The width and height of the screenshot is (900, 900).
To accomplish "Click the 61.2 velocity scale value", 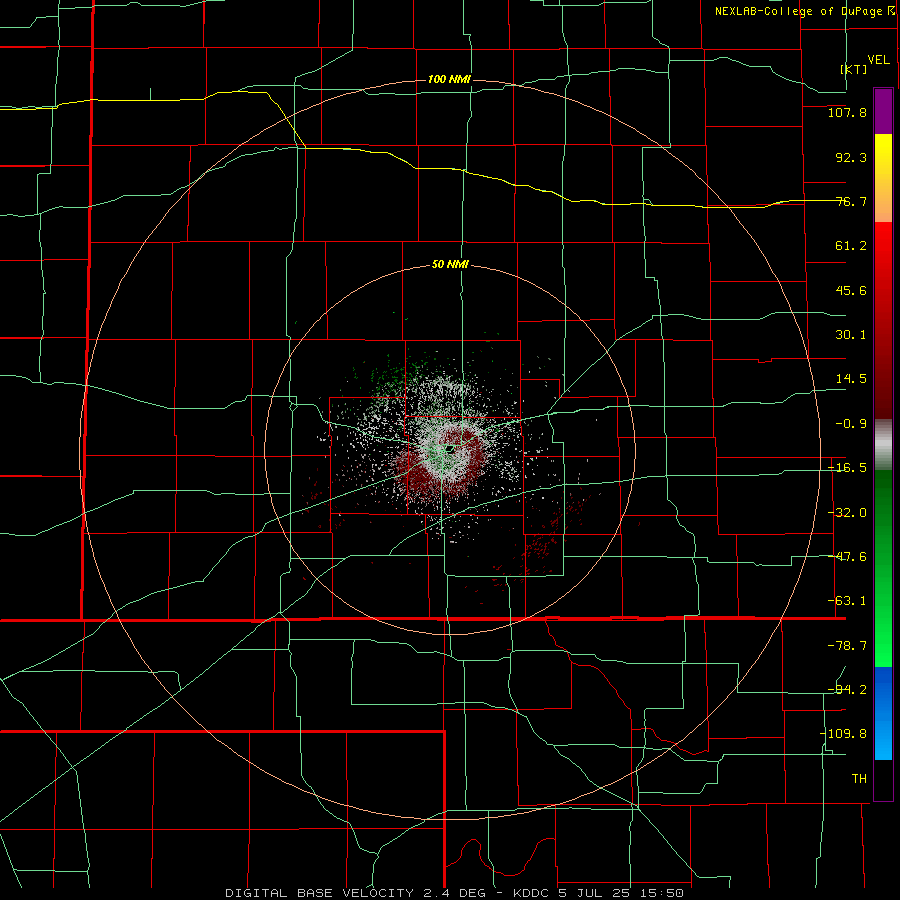I will [x=851, y=246].
